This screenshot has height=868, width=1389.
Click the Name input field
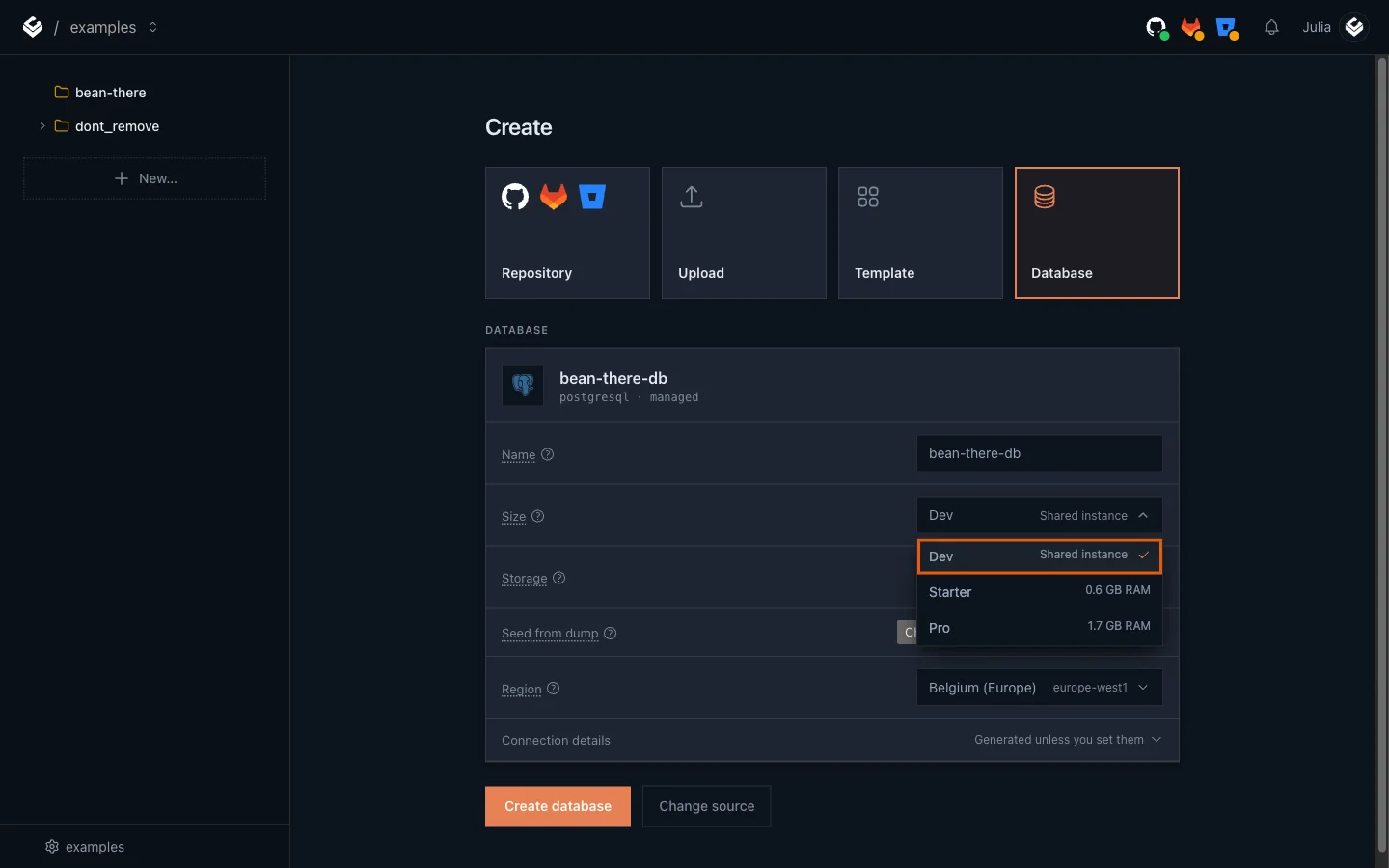click(x=1039, y=453)
